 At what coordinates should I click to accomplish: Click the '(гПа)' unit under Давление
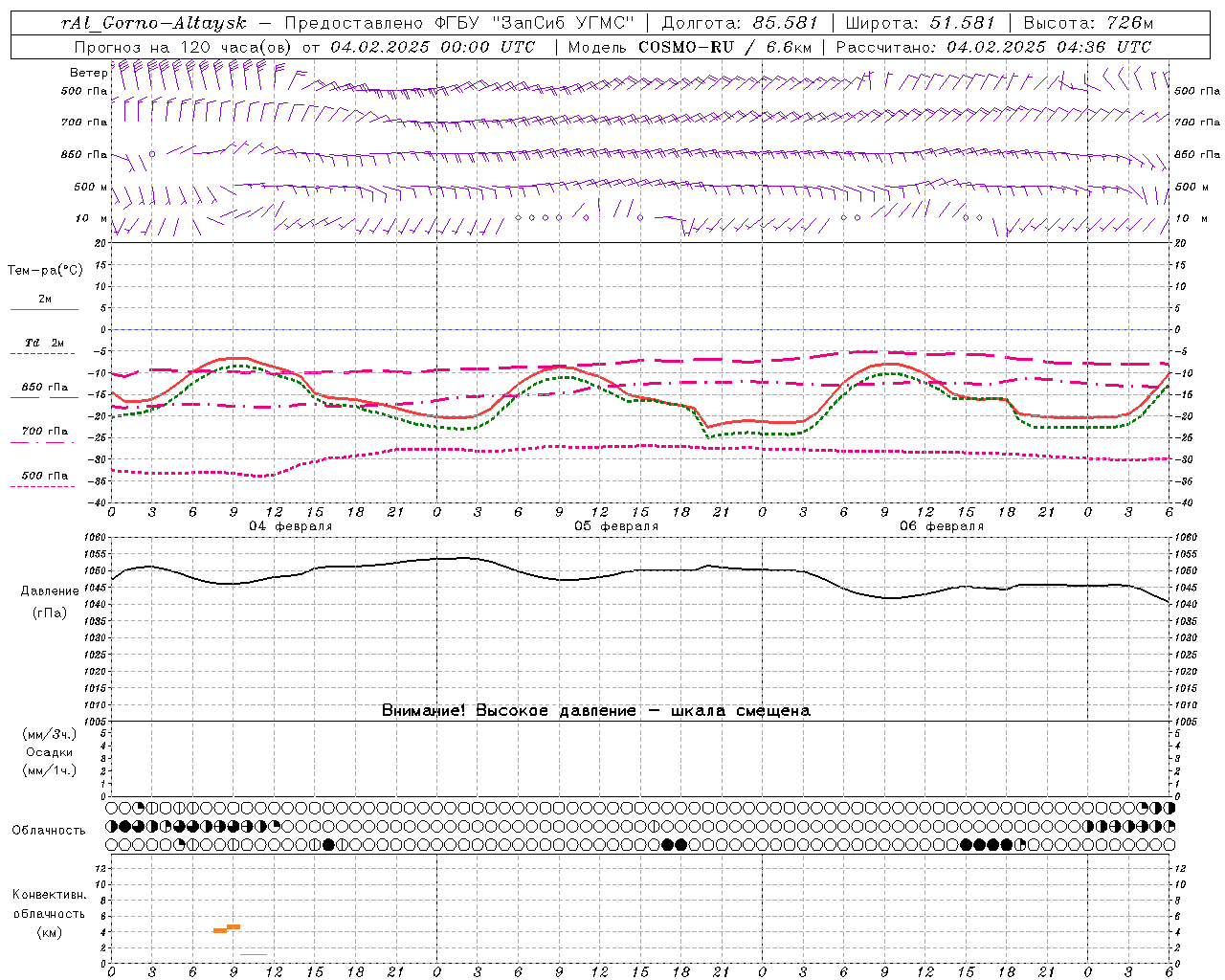pos(51,612)
